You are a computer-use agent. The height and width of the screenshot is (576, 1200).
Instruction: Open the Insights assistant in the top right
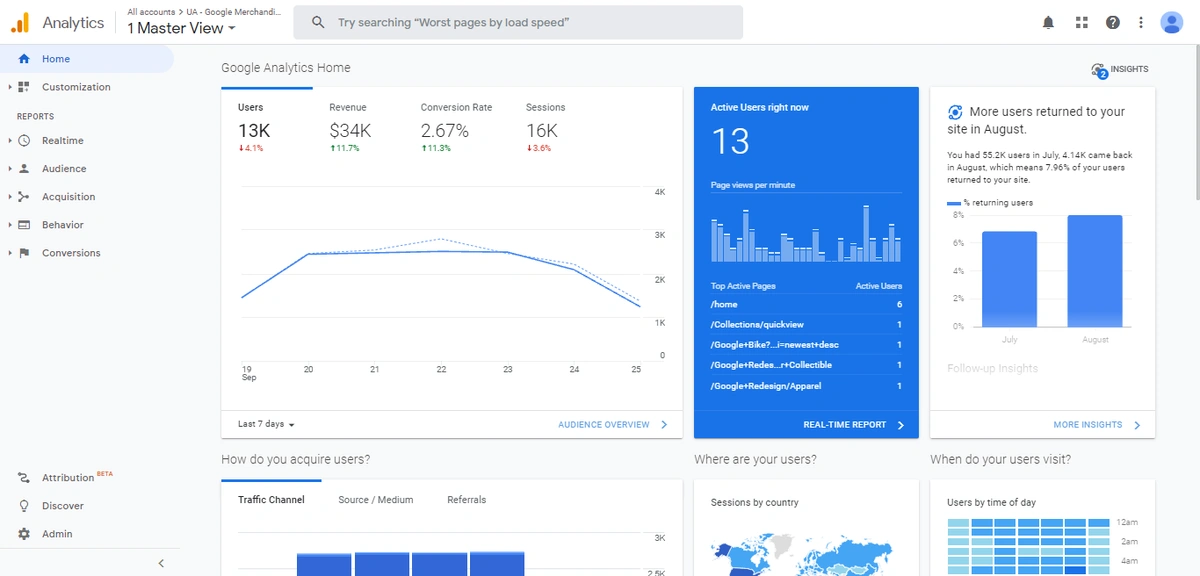[x=1119, y=69]
